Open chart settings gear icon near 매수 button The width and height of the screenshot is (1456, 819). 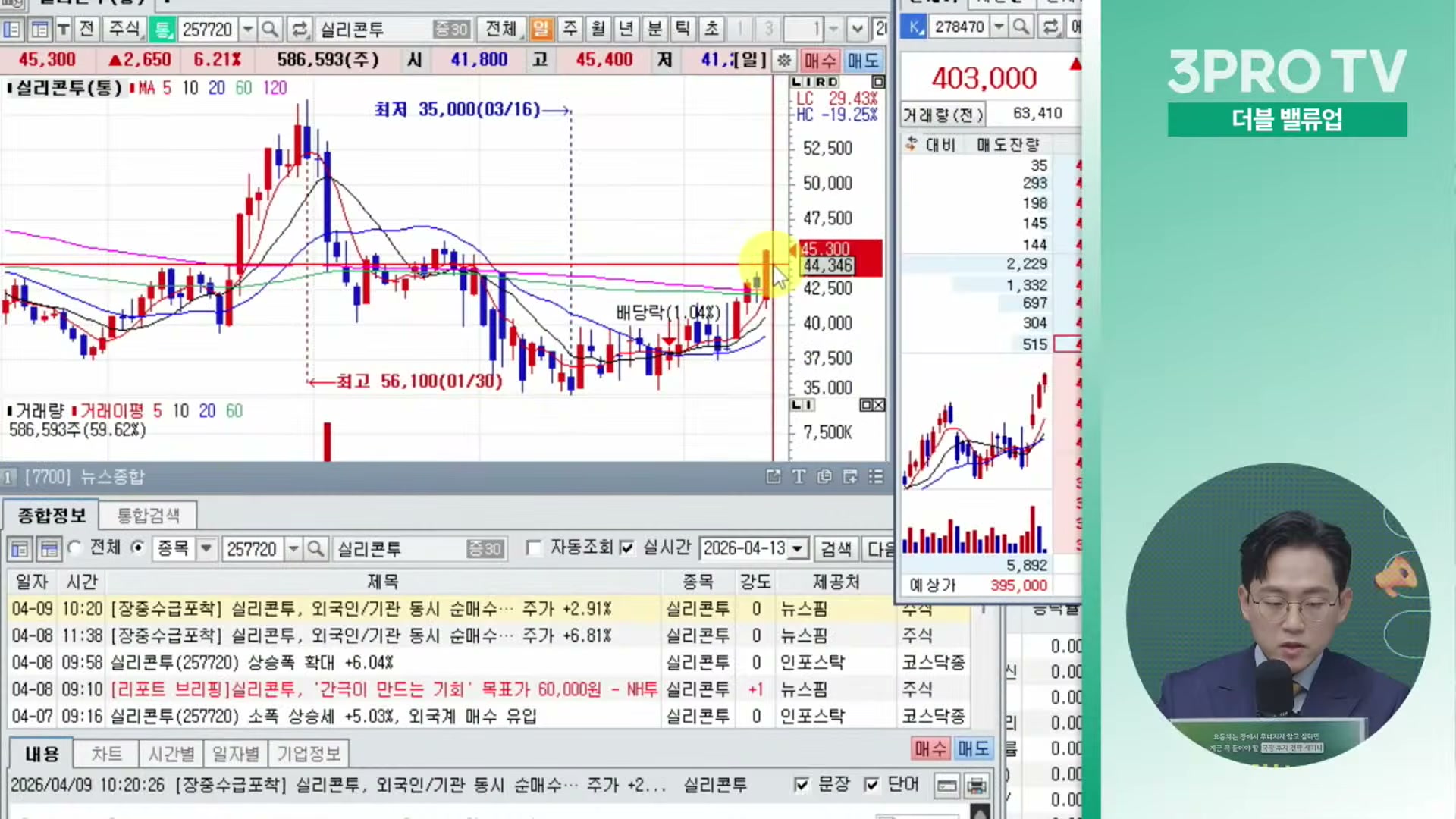(x=784, y=60)
